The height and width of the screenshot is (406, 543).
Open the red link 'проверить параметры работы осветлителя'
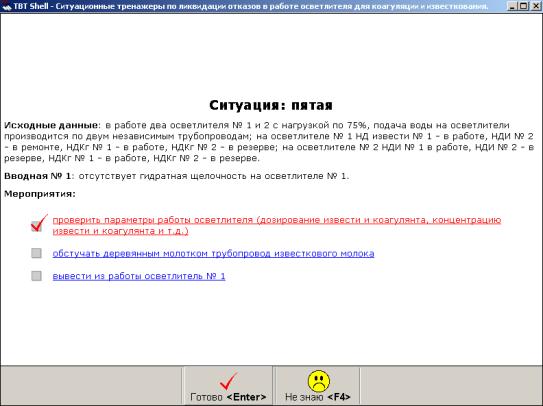[277, 226]
